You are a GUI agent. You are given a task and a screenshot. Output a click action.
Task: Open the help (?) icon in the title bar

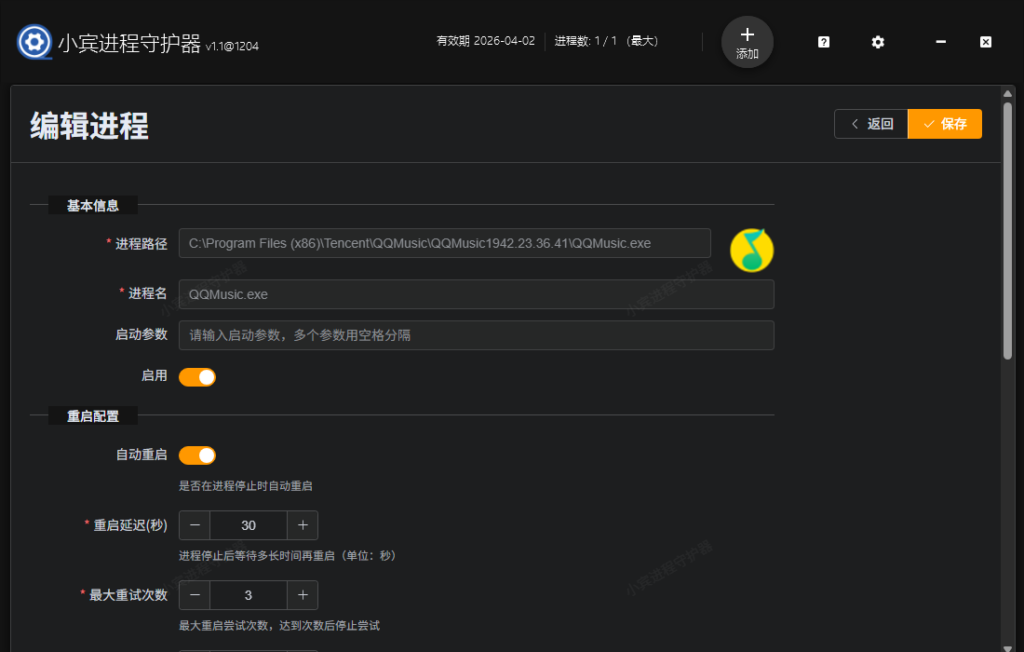(x=822, y=42)
